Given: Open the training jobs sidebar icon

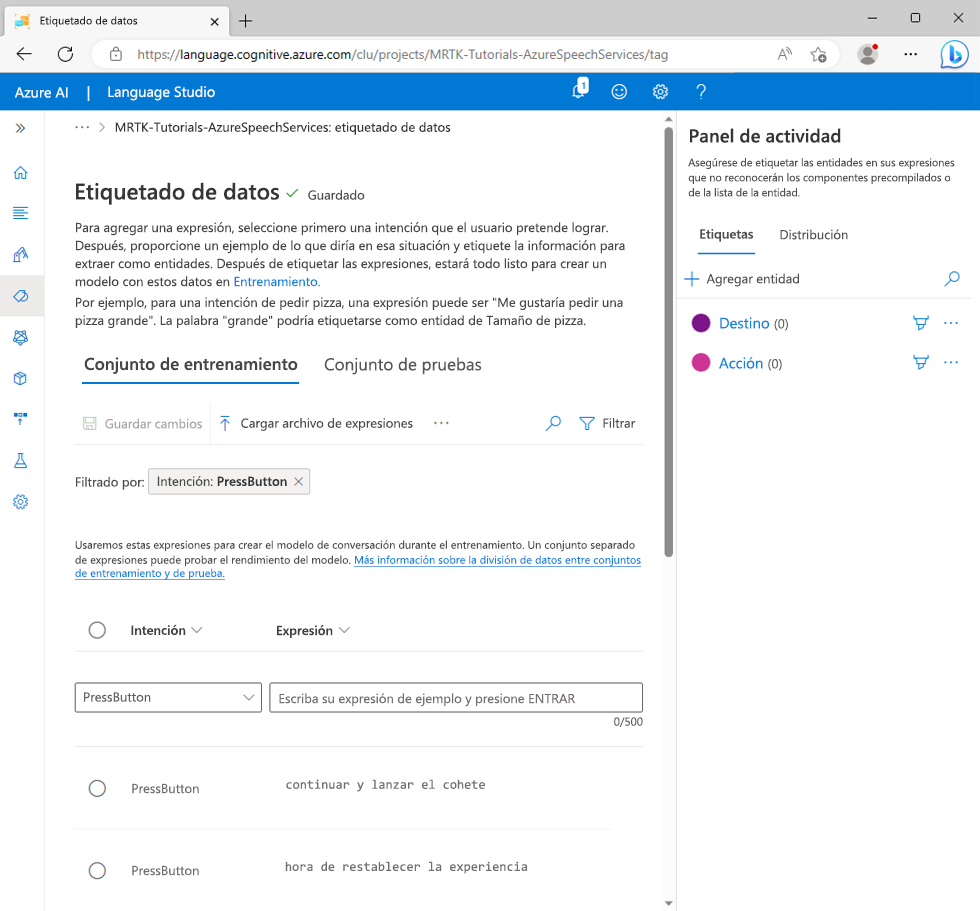Looking at the screenshot, I should pyautogui.click(x=21, y=337).
